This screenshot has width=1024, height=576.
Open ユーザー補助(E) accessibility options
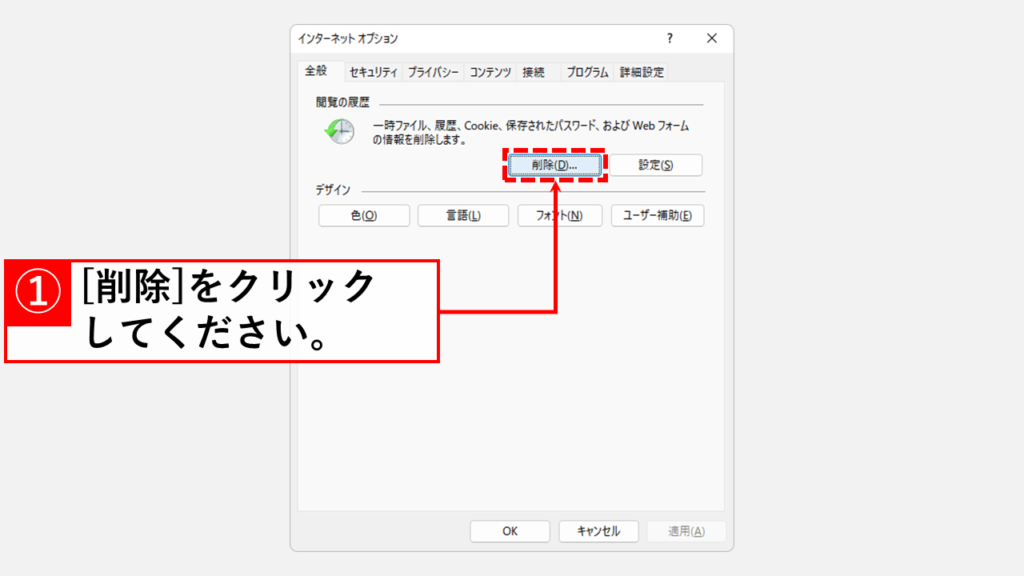click(x=658, y=216)
